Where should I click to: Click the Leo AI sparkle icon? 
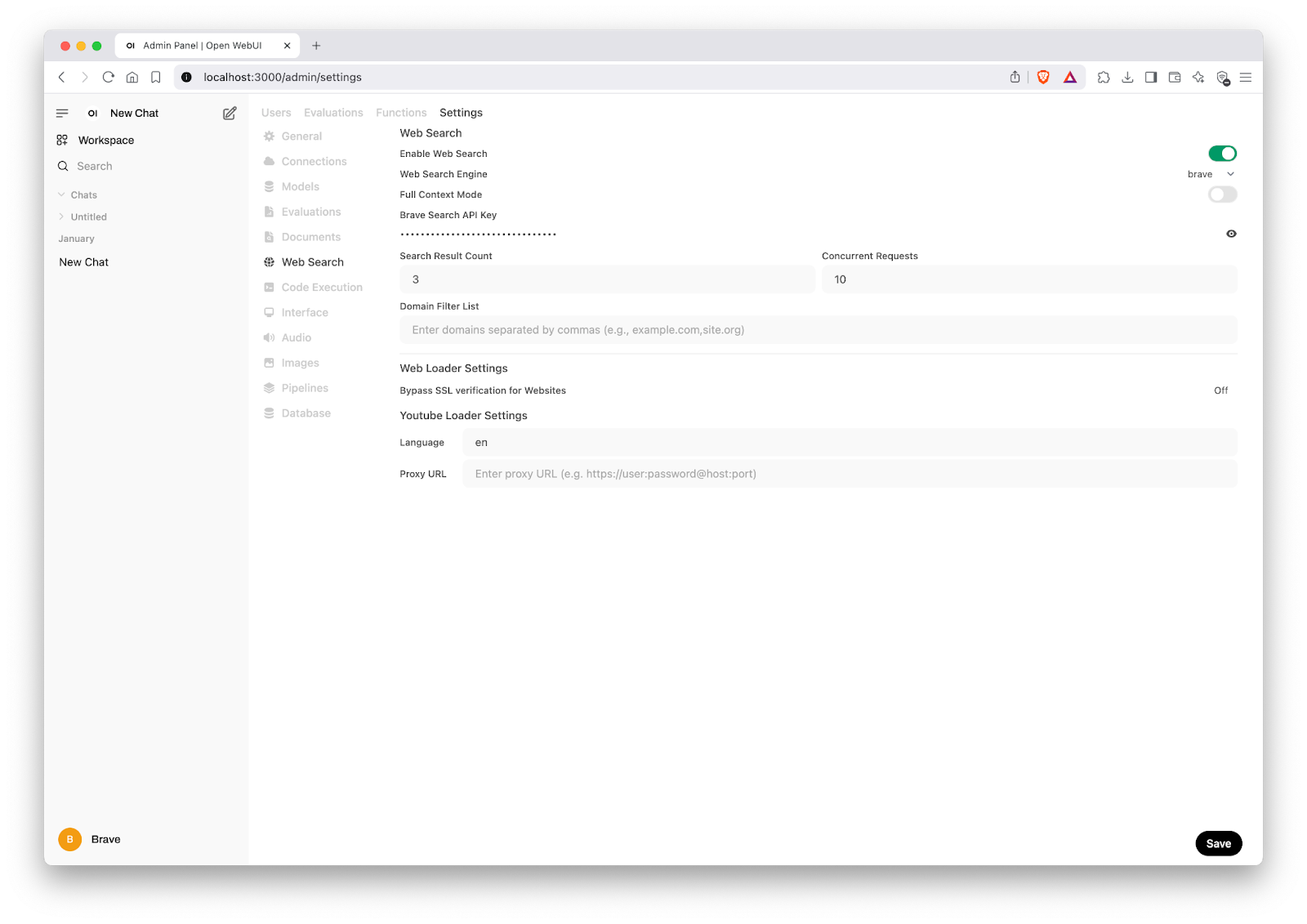(1198, 77)
